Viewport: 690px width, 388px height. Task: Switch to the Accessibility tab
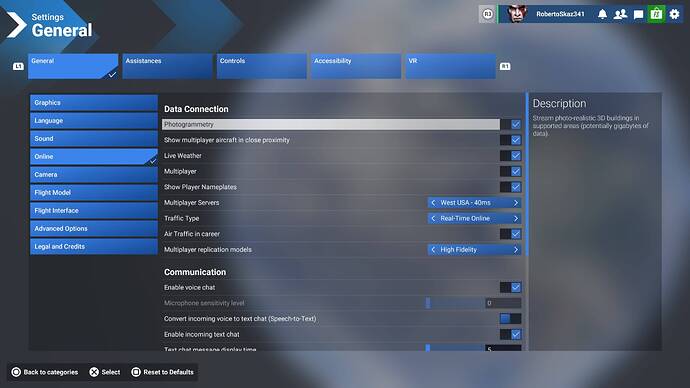point(356,66)
